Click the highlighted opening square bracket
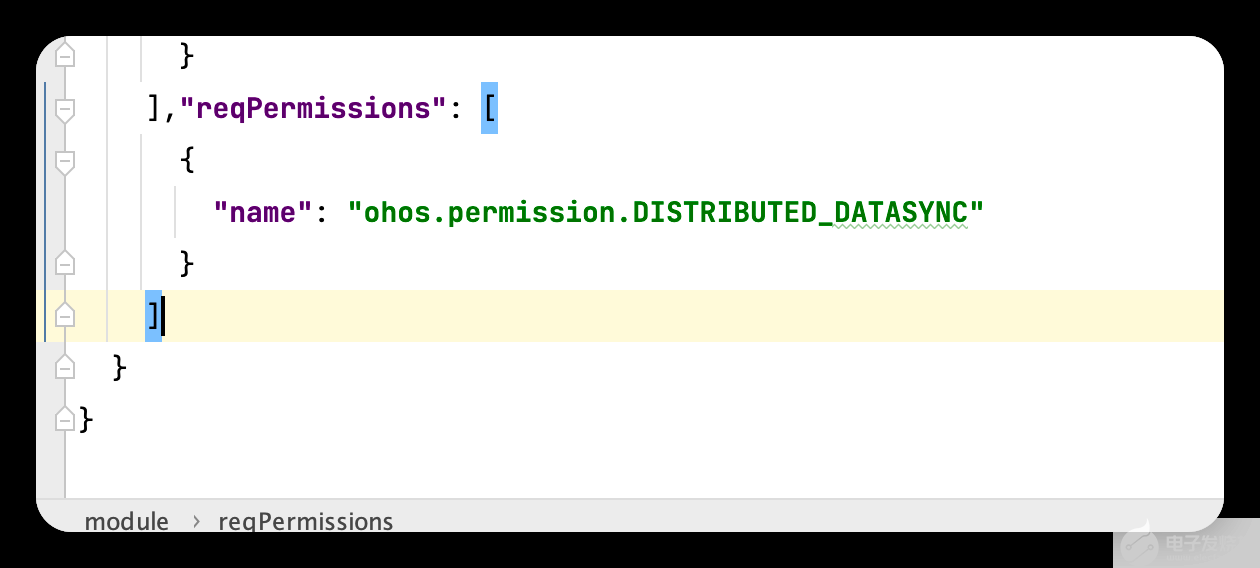 pos(489,109)
